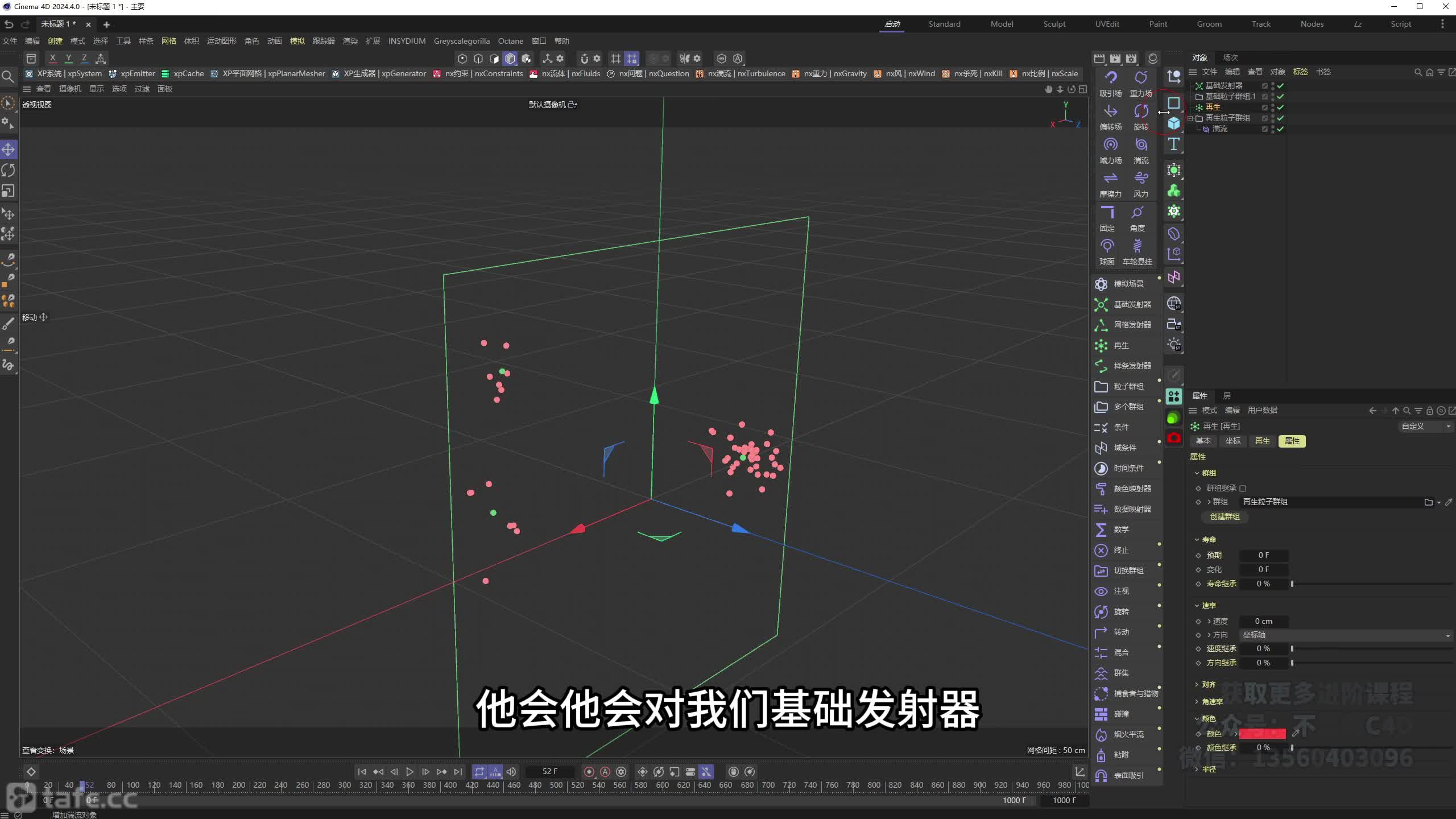
Task: Click the Spline Emitter (样条发射器) palette item
Action: 1125,366
